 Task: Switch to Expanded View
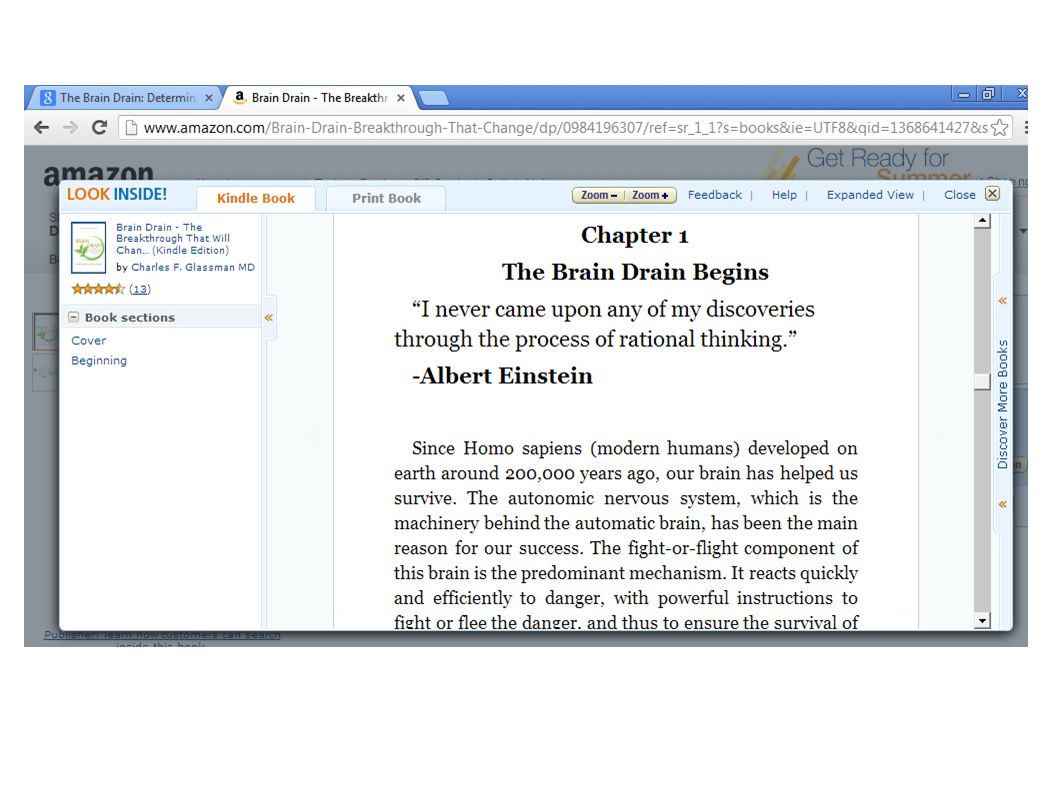coord(870,195)
